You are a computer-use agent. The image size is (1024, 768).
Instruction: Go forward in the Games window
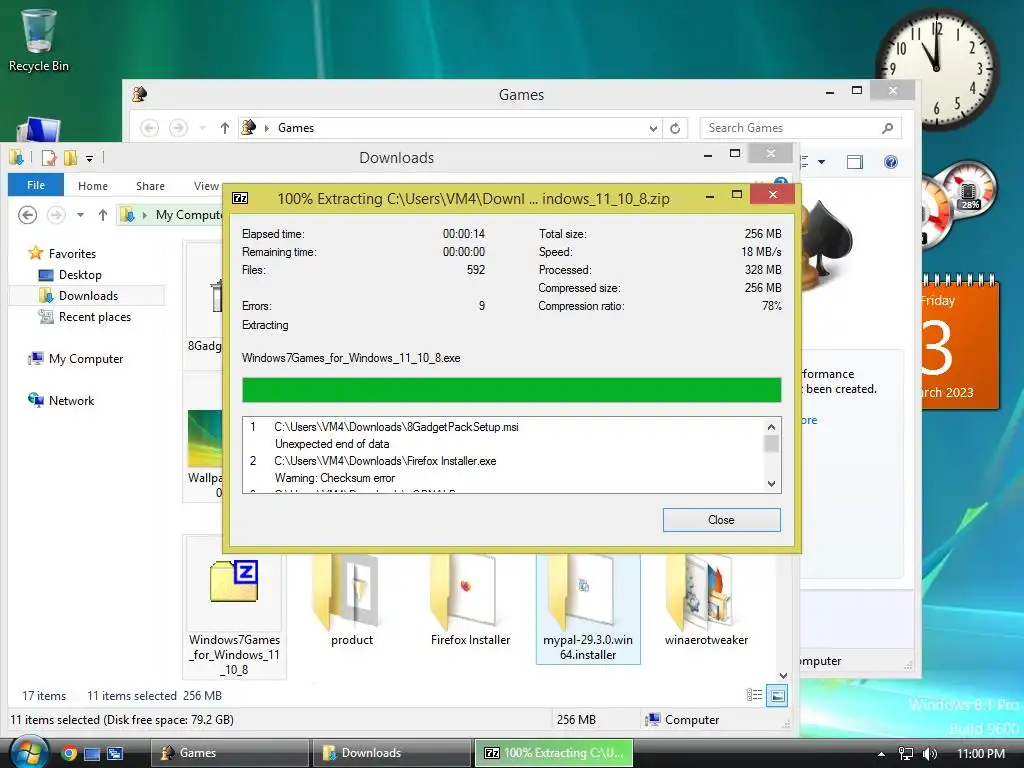click(178, 128)
